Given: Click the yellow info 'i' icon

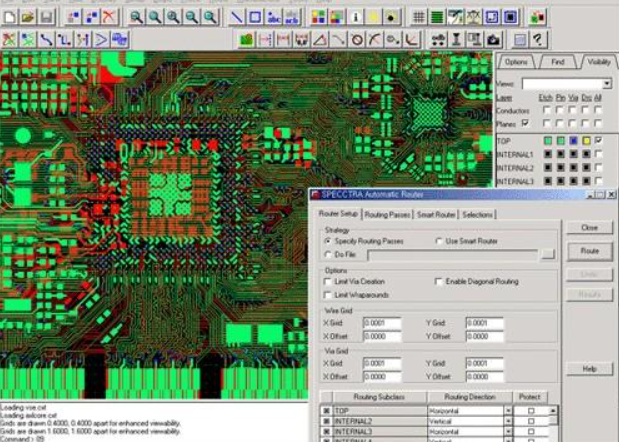Looking at the screenshot, I should [355, 17].
